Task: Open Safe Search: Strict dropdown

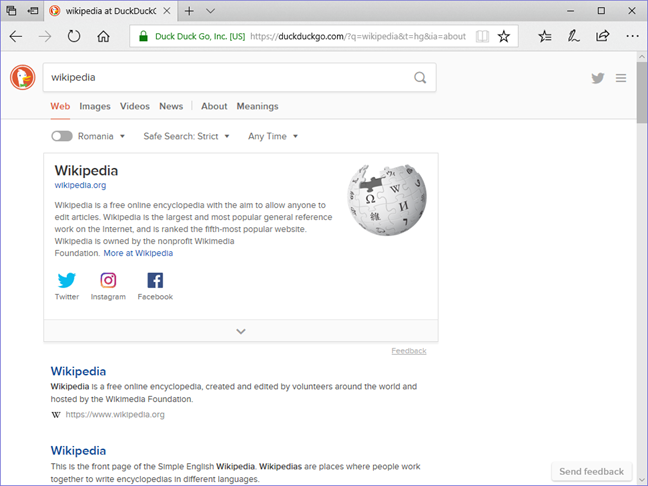Action: (186, 136)
